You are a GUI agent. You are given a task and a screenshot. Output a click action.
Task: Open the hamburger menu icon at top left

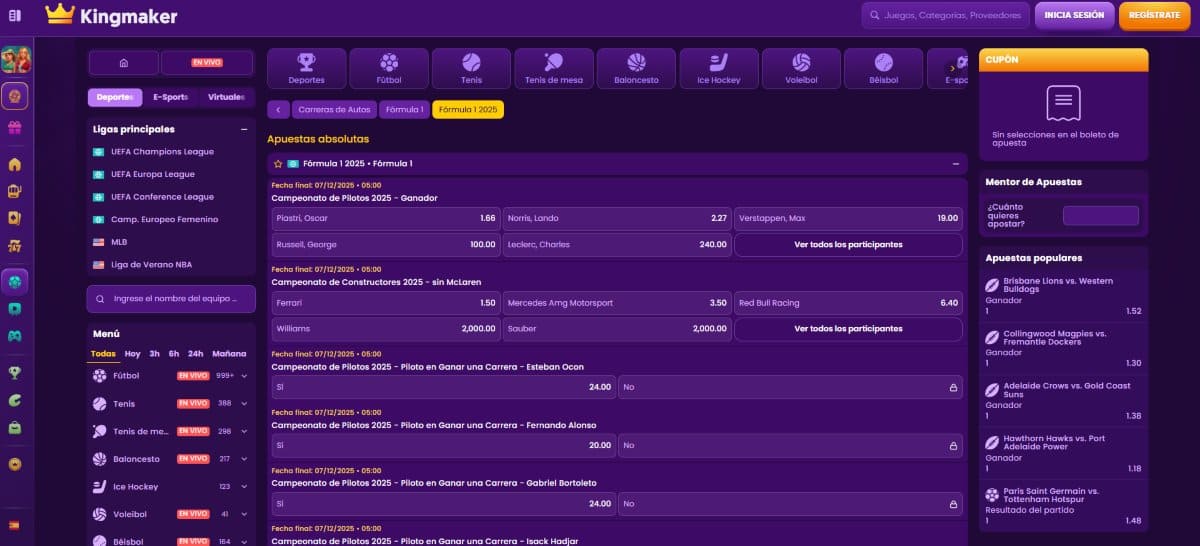tap(14, 15)
